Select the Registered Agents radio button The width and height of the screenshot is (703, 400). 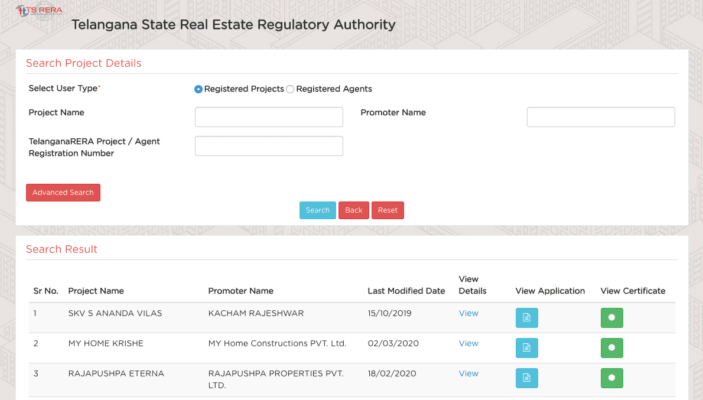290,89
